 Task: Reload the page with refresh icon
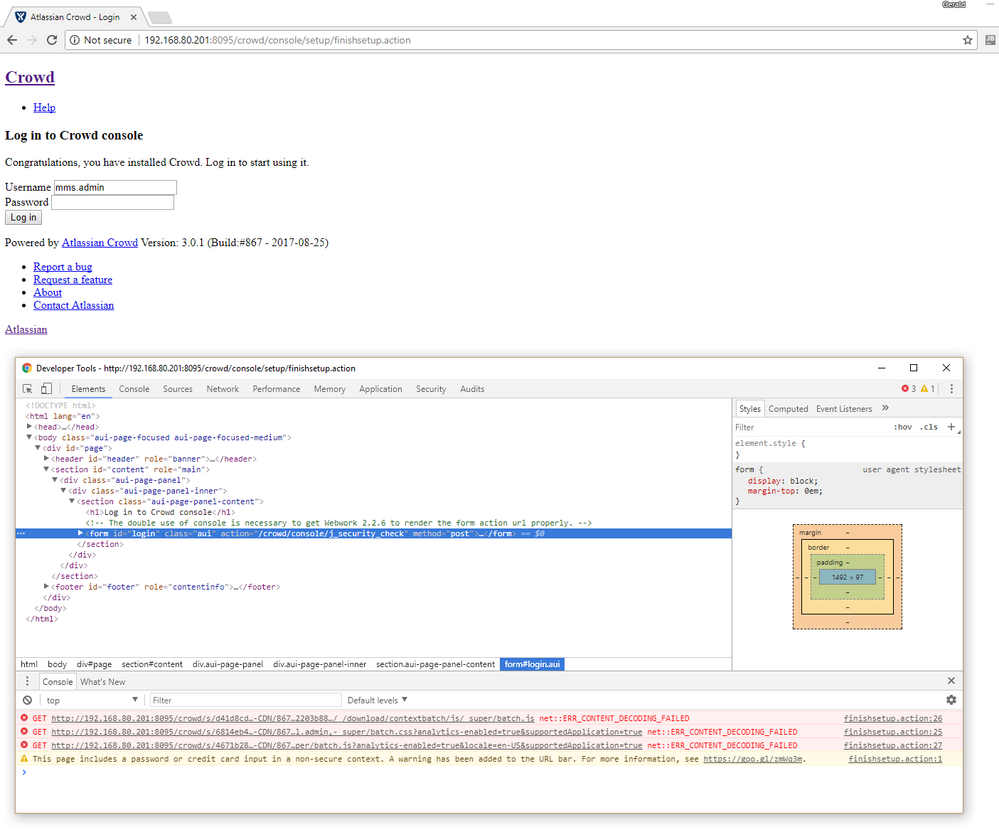point(52,40)
